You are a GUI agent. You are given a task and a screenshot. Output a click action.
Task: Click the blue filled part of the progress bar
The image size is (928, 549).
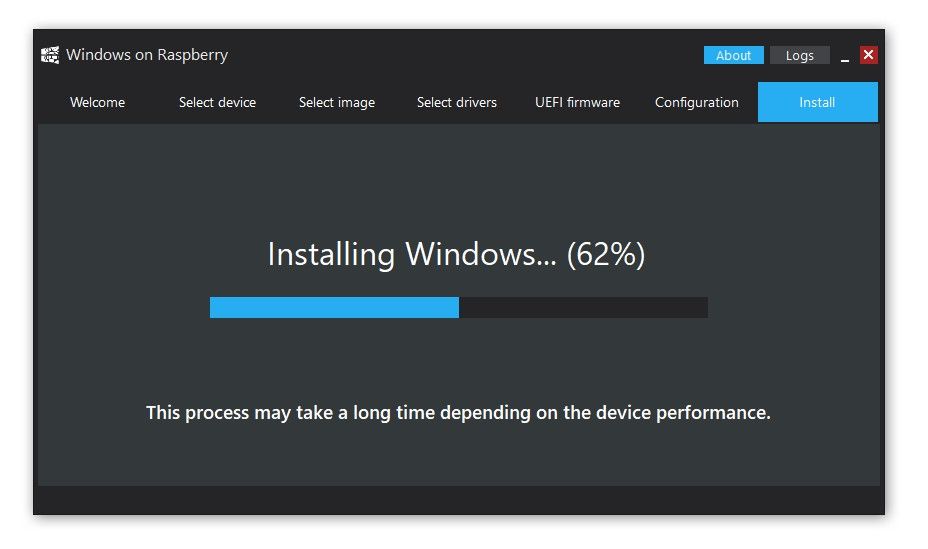click(334, 307)
